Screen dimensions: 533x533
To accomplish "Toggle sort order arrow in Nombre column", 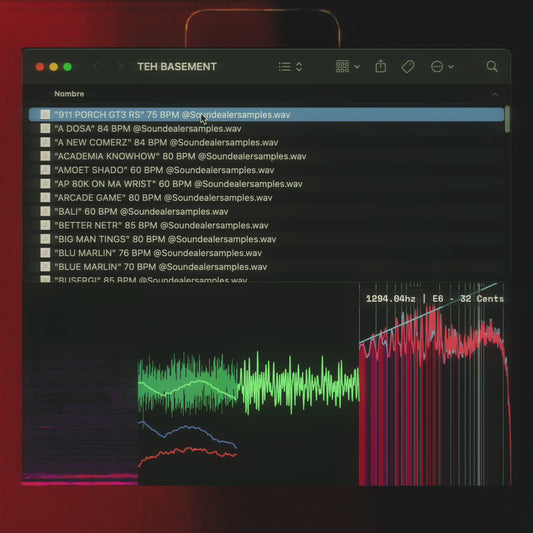I will click(495, 94).
